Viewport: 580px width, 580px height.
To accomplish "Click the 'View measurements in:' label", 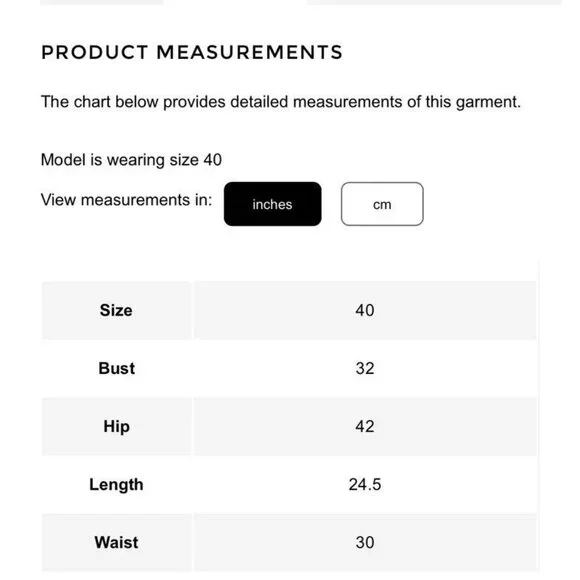I will [127, 200].
